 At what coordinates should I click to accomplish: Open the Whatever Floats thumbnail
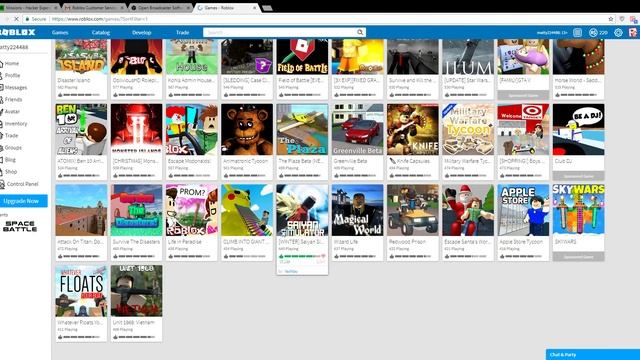(x=81, y=291)
